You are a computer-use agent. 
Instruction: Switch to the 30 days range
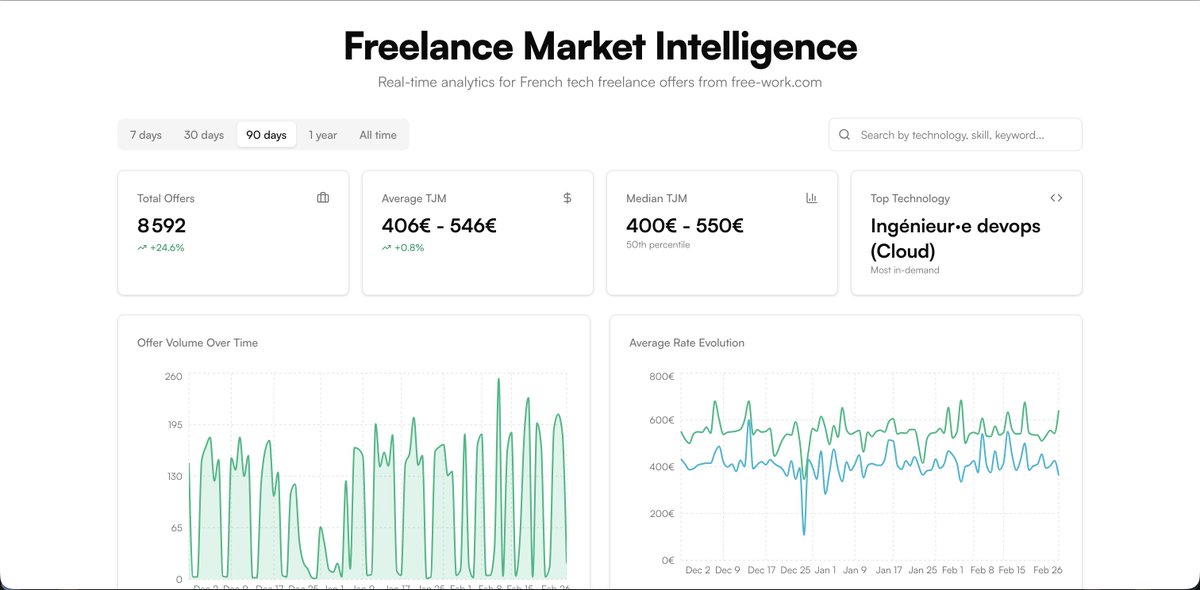tap(204, 135)
